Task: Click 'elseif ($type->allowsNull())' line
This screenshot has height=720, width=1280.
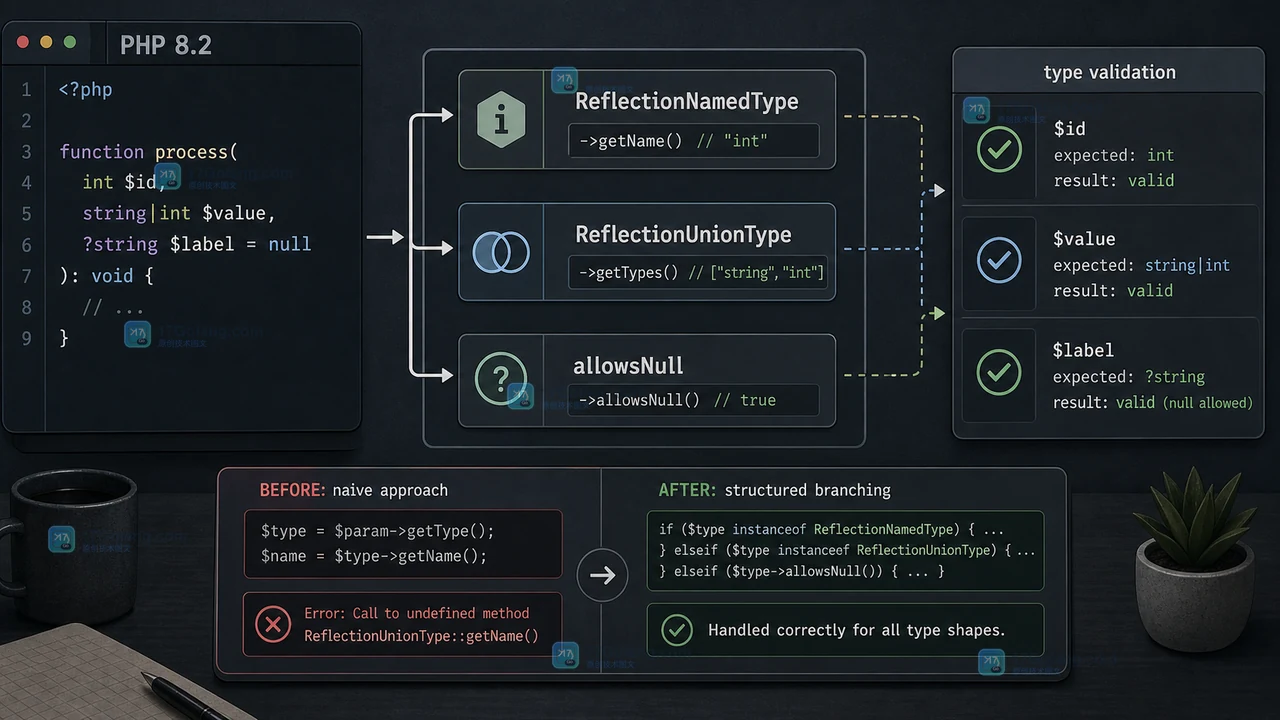Action: tap(802, 572)
